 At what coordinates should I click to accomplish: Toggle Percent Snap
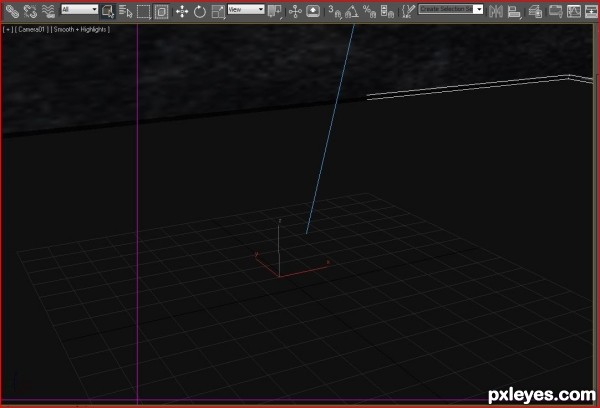(x=369, y=11)
